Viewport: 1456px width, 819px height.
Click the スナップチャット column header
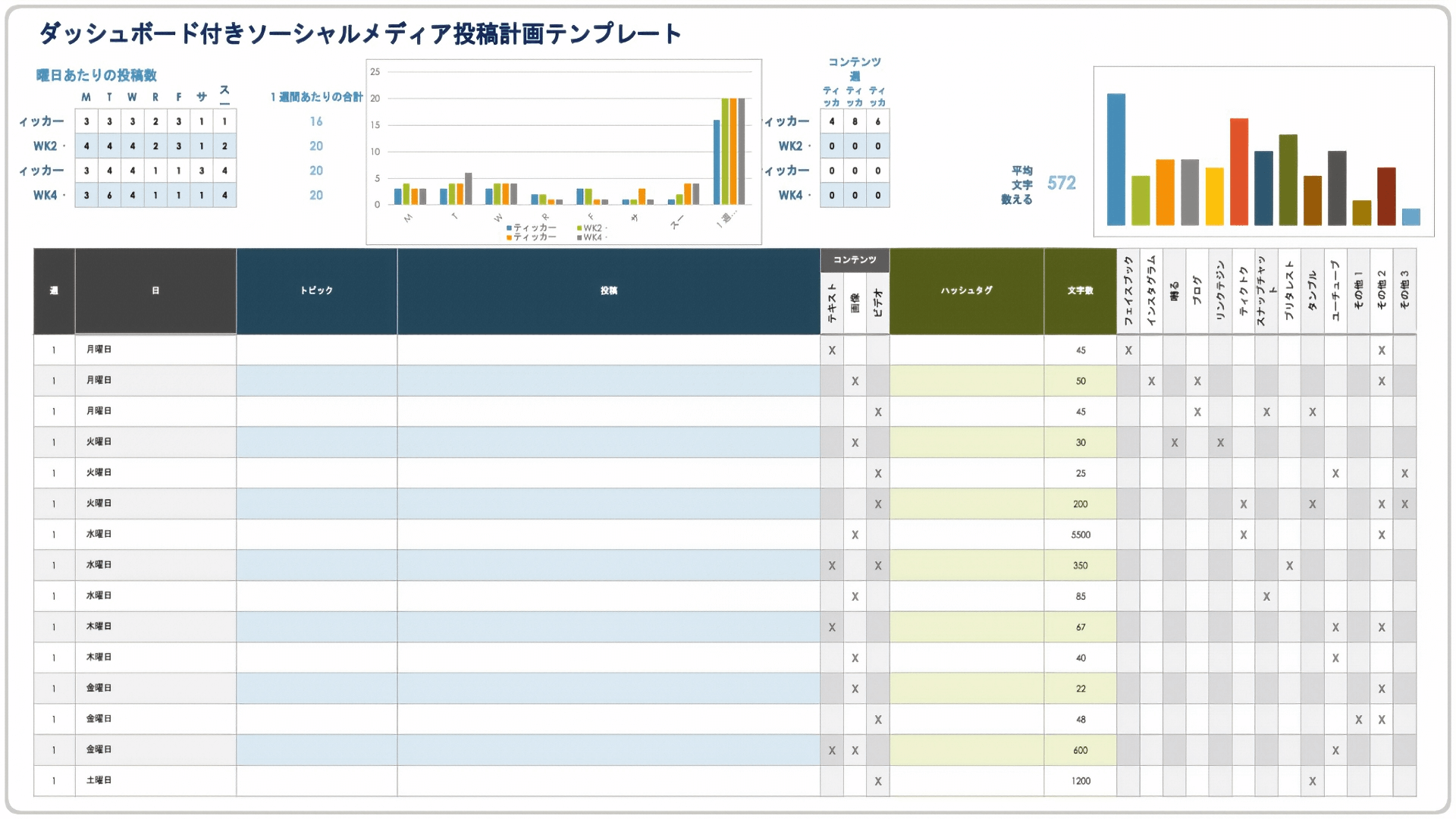tap(1266, 291)
